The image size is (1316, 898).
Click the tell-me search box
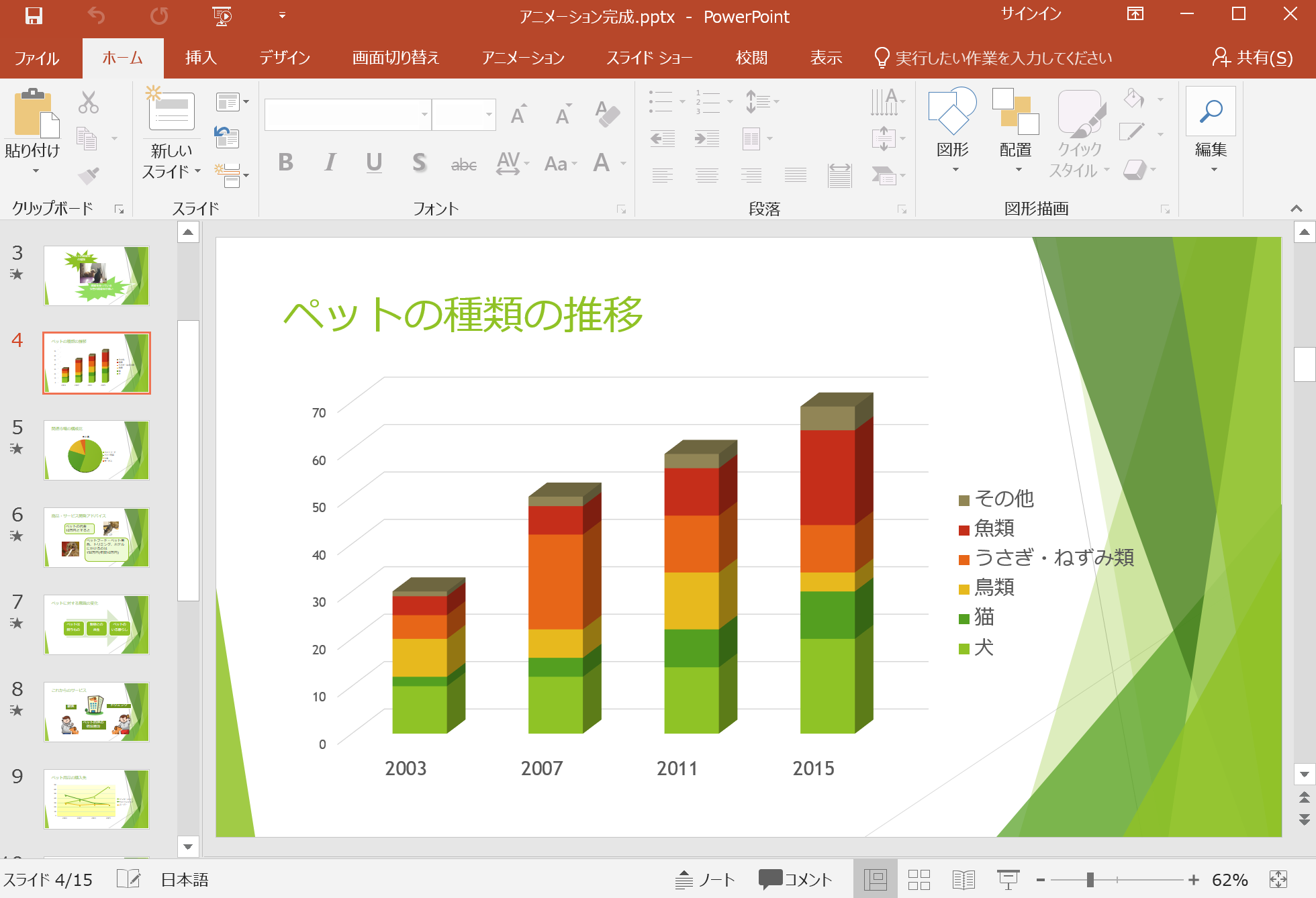[994, 58]
